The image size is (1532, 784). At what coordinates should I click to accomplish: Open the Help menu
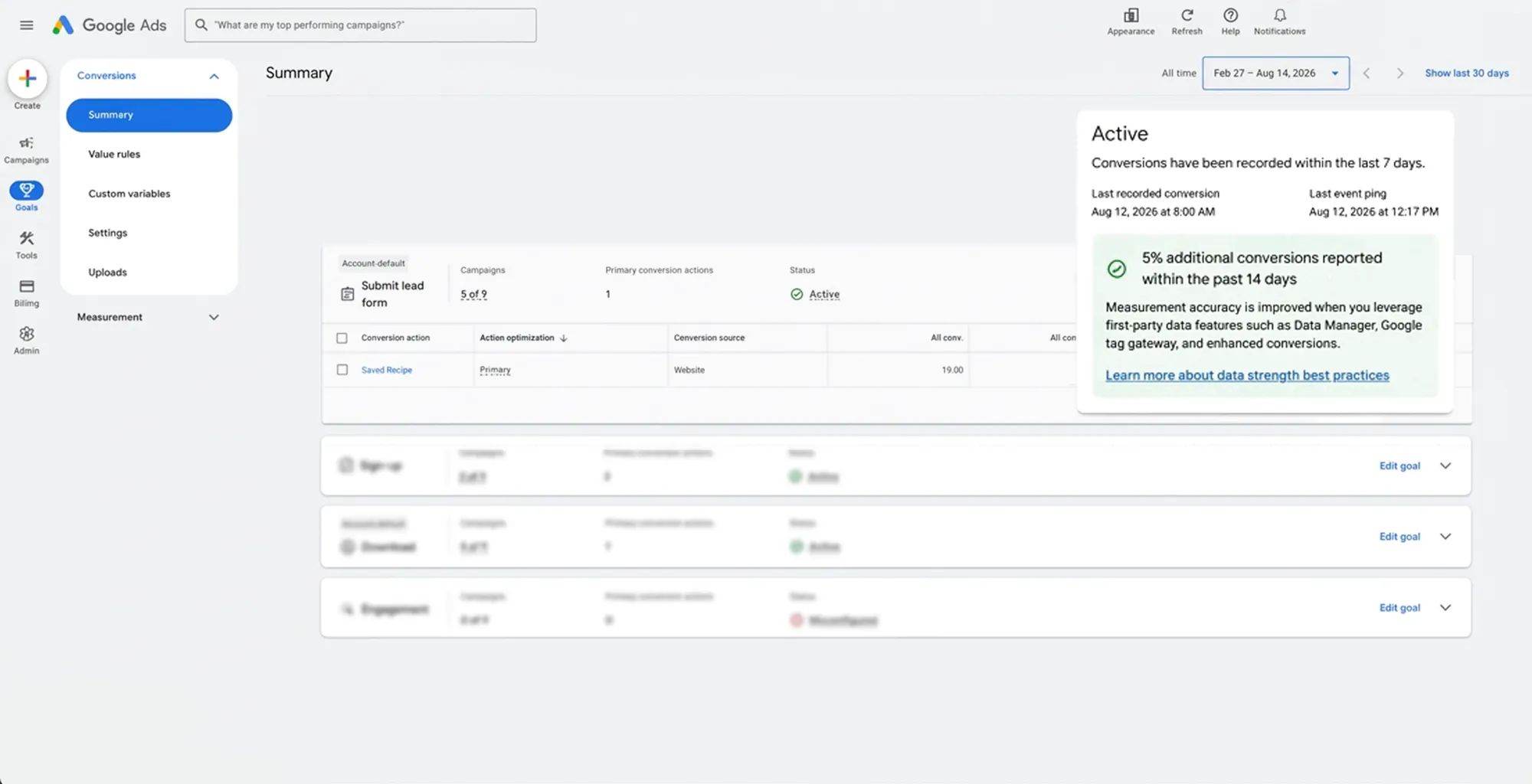coord(1230,21)
